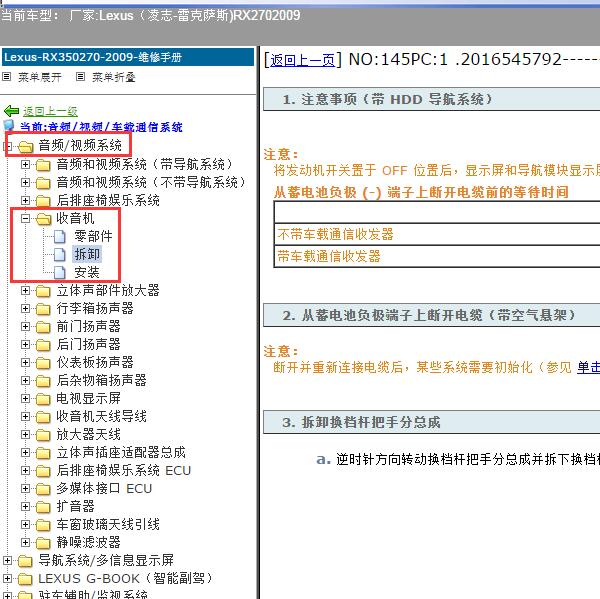
Task: Select 收音机天线导线 tree label
Action: click(x=101, y=416)
